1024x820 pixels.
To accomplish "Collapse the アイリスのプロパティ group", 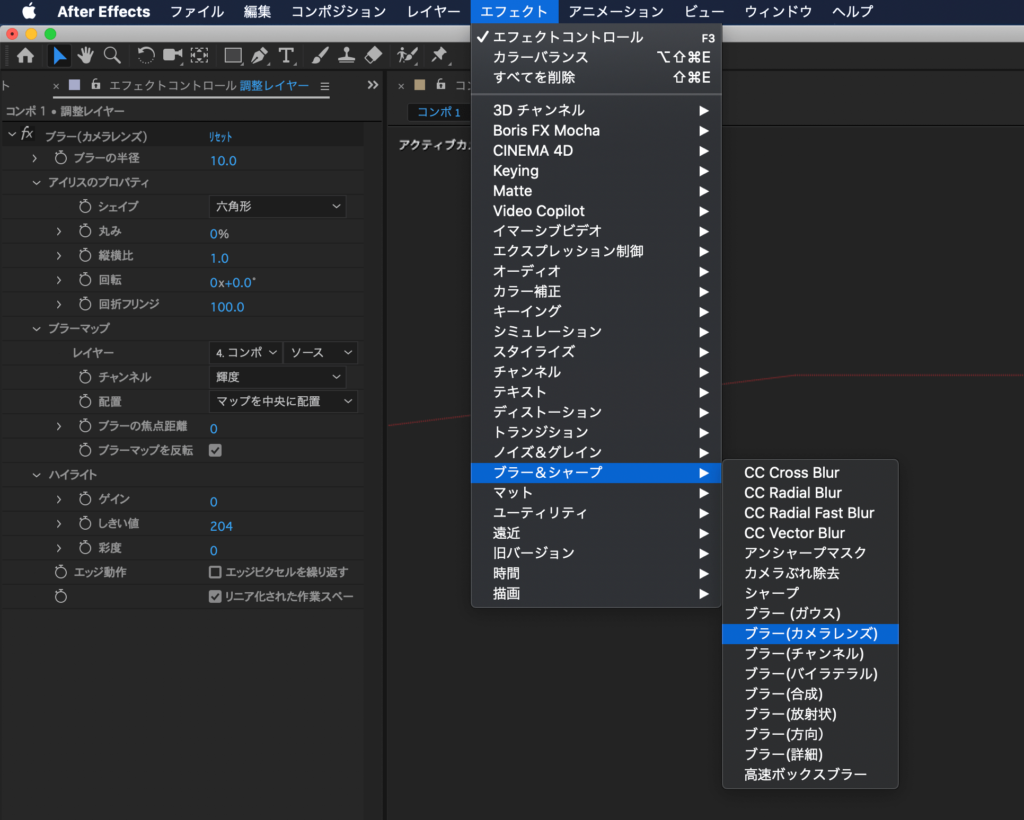I will click(x=37, y=183).
